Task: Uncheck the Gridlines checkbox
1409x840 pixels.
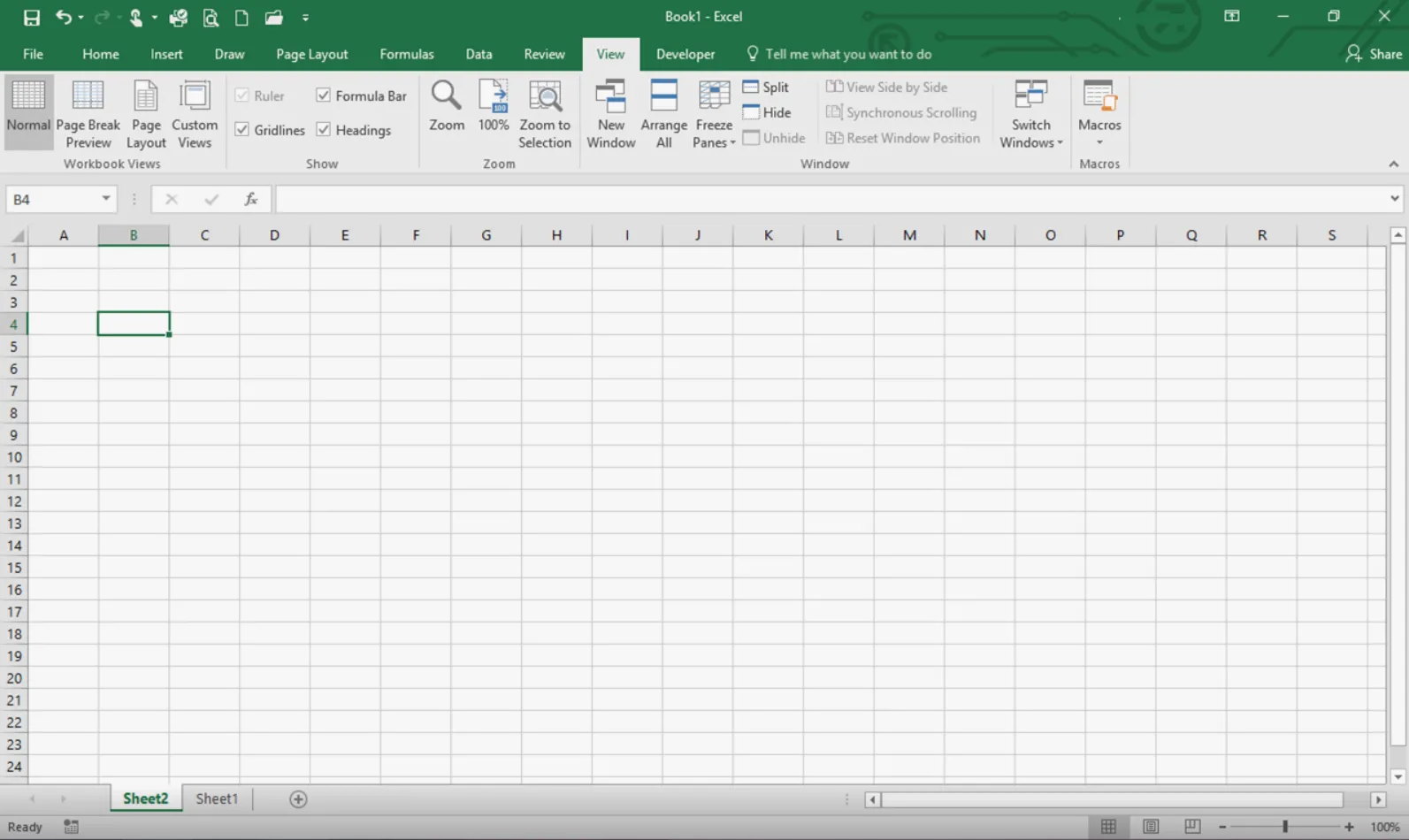Action: [x=242, y=130]
